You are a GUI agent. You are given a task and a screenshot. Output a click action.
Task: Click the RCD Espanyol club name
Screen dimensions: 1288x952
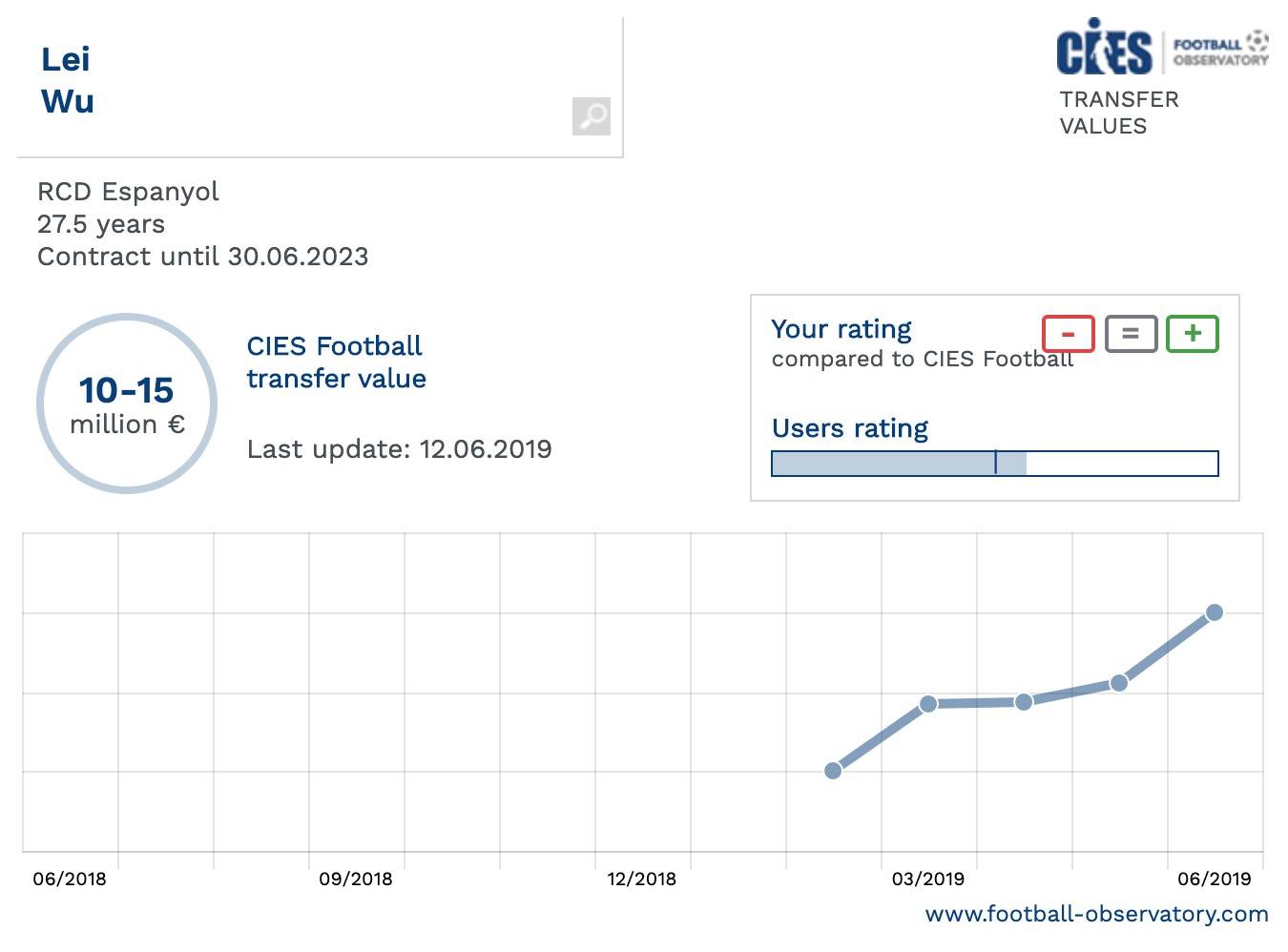(128, 192)
